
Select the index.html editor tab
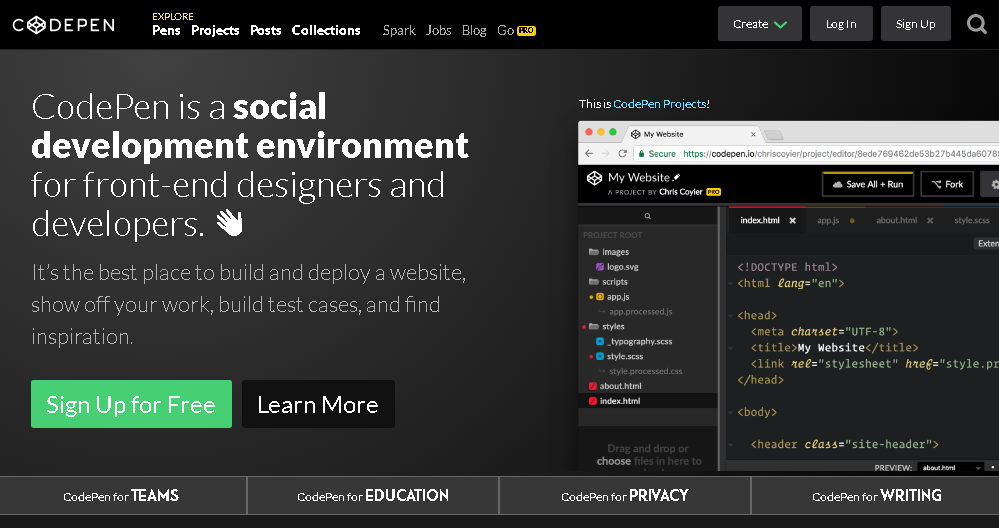[x=760, y=220]
